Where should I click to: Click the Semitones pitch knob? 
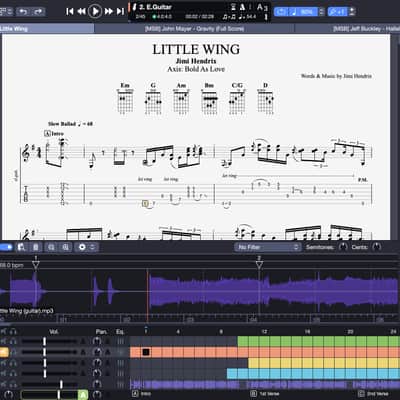343,247
